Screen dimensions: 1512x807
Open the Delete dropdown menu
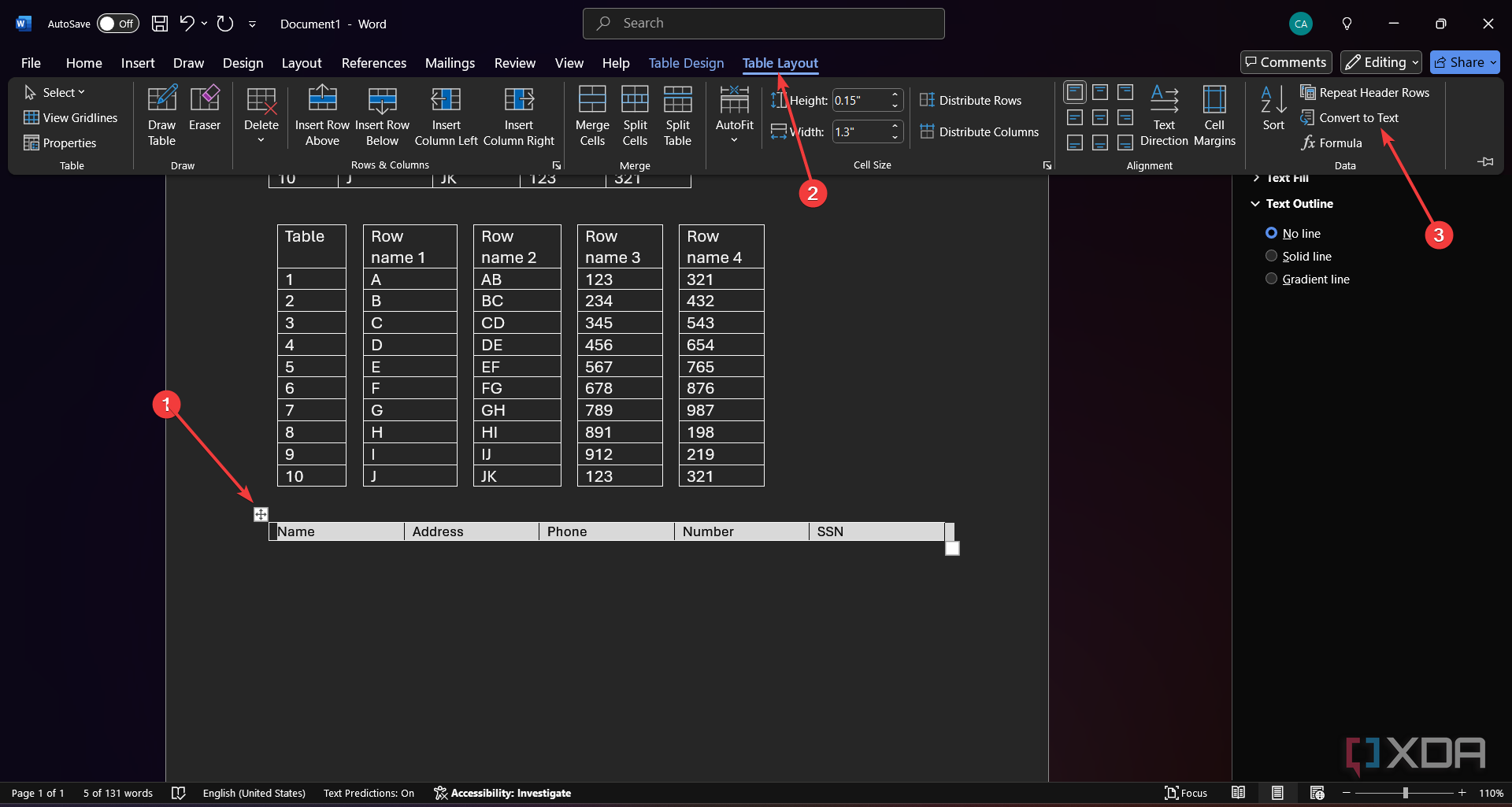point(261,116)
